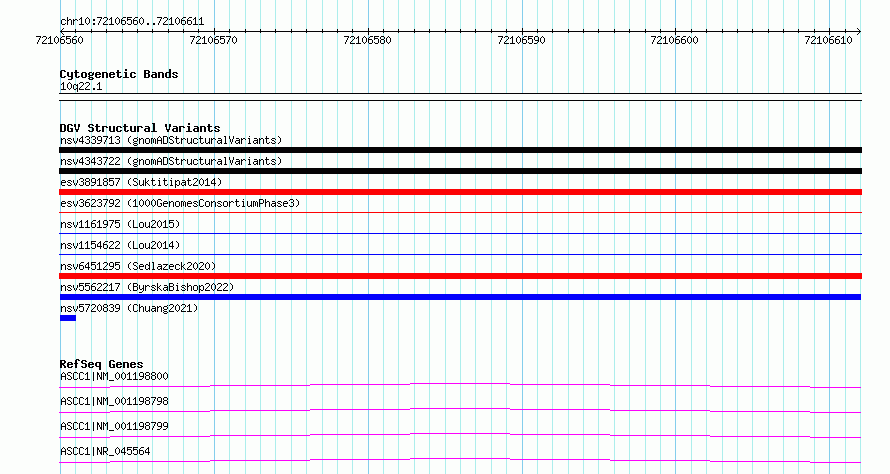This screenshot has height=474, width=890.
Task: Click the nsv4343722 gnomADStructuralVariants label
Action: click(171, 161)
